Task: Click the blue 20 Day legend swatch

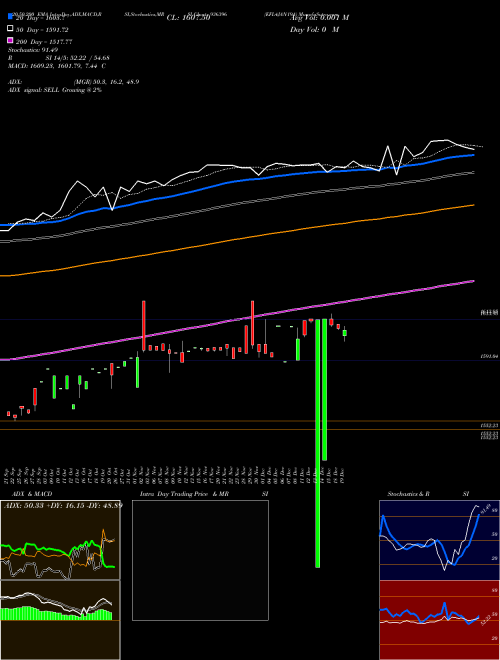Action: coord(10,17)
